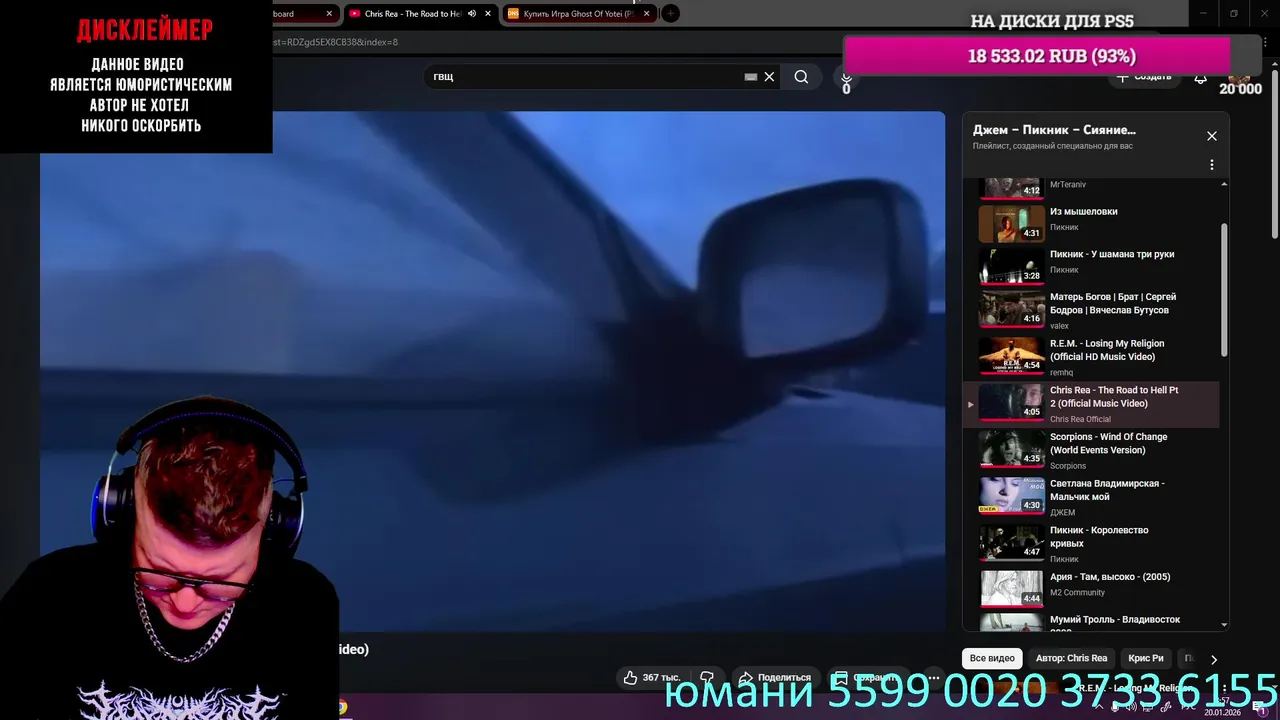Mute the Chris Rea tab via speaker icon

coord(472,14)
